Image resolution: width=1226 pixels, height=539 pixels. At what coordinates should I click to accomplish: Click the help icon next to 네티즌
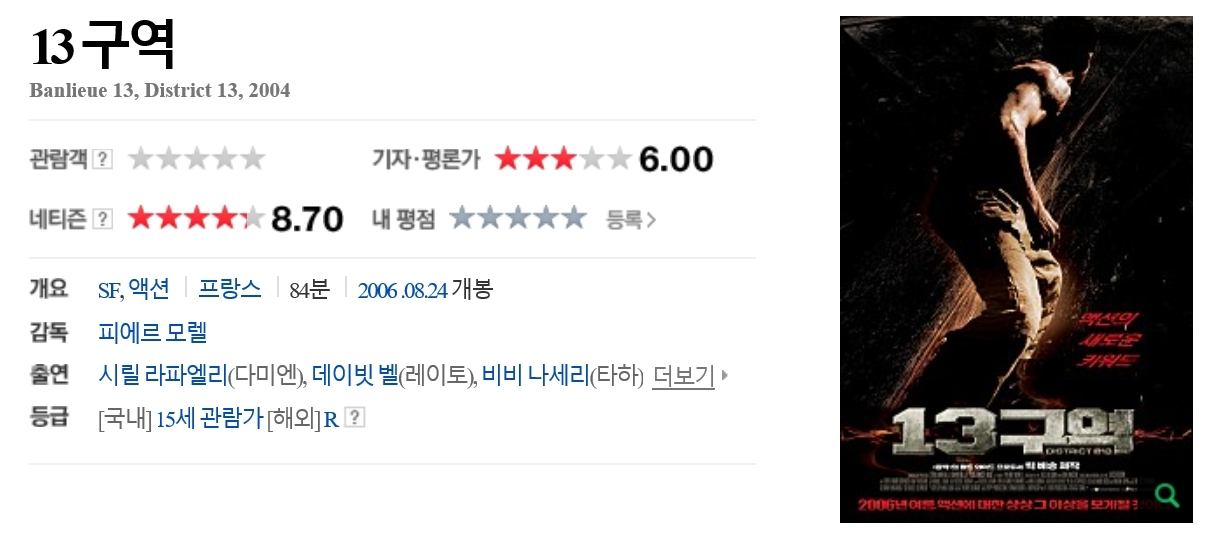pyautogui.click(x=102, y=219)
